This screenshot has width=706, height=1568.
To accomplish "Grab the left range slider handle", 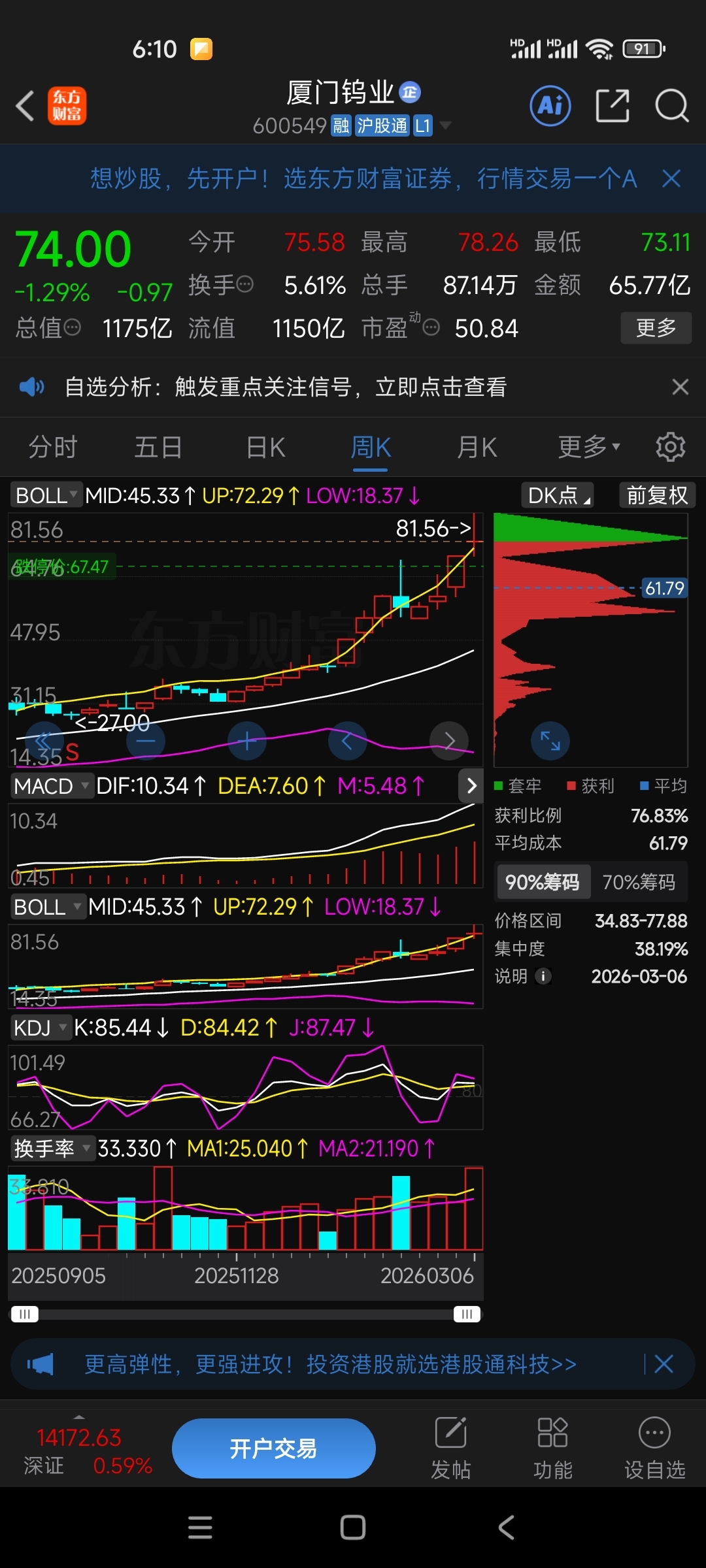I will tap(25, 1314).
